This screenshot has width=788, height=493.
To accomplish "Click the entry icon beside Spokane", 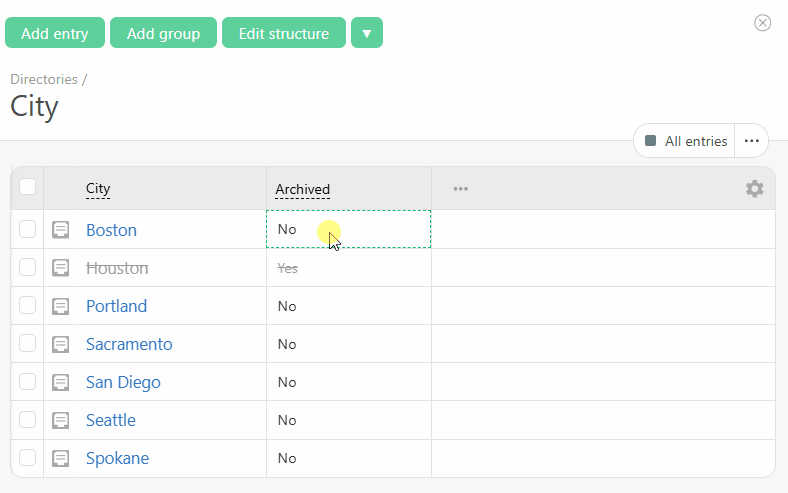I will coord(61,458).
